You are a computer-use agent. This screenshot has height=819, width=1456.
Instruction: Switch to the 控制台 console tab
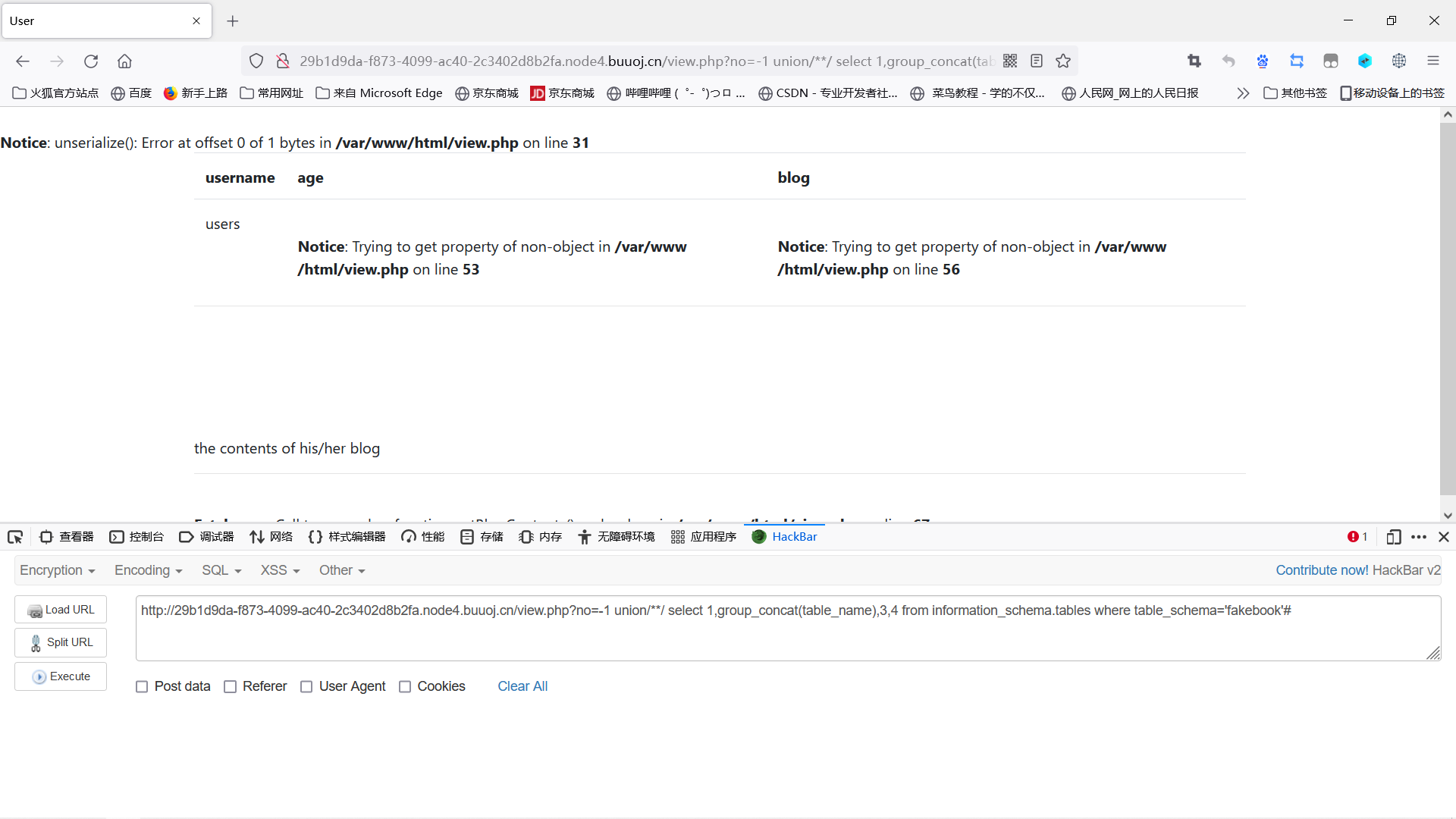(x=136, y=537)
